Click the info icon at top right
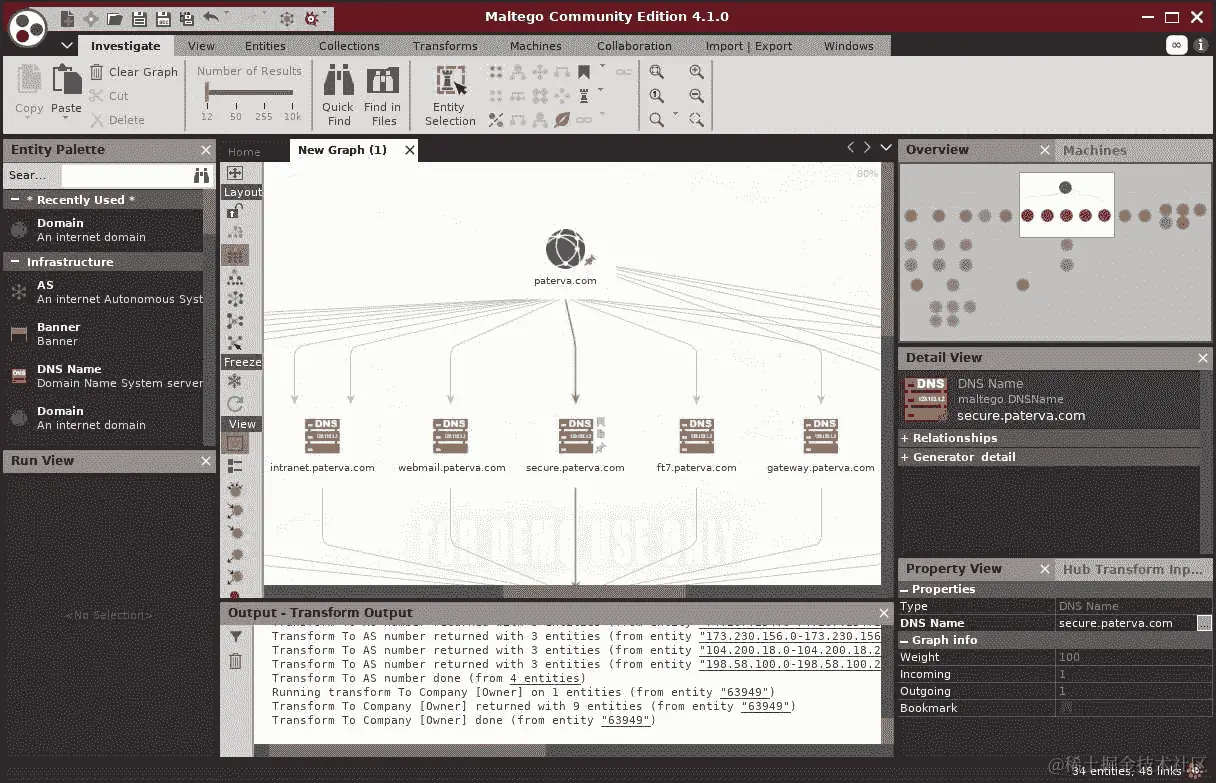 1201,46
